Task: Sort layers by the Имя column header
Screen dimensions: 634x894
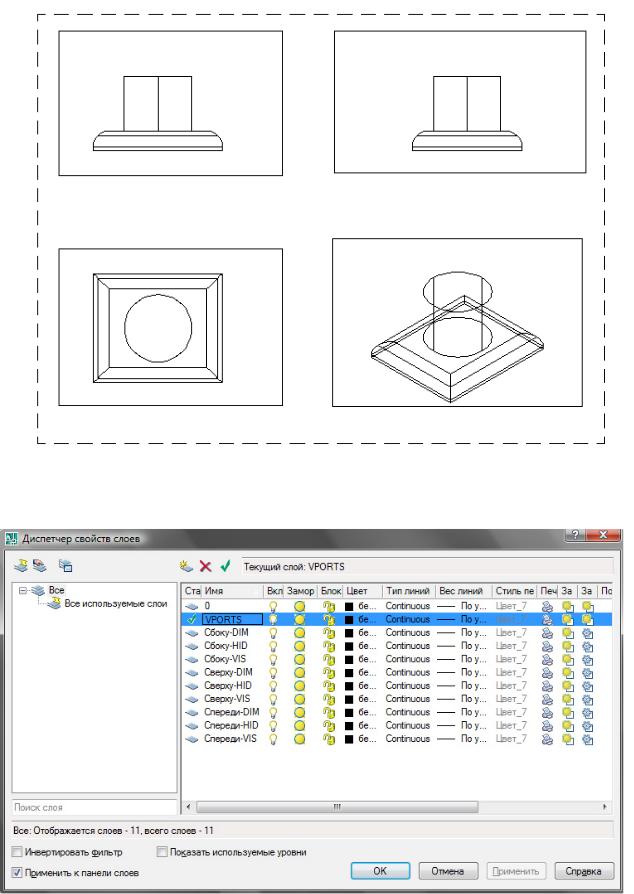Action: click(233, 591)
